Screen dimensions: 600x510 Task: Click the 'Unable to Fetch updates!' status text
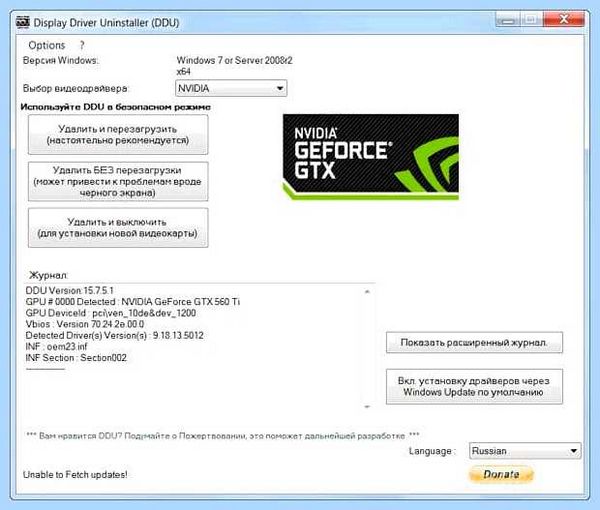coord(75,474)
